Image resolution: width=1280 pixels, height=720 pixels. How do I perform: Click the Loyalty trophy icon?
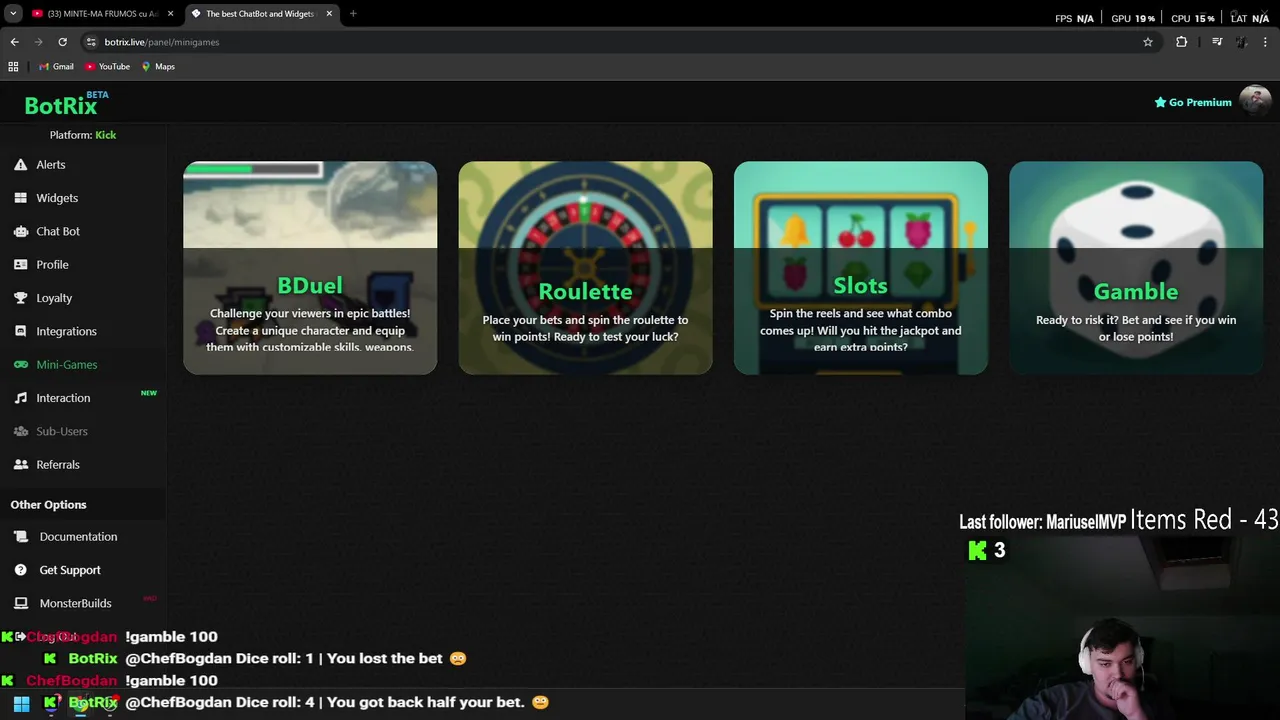pyautogui.click(x=20, y=298)
